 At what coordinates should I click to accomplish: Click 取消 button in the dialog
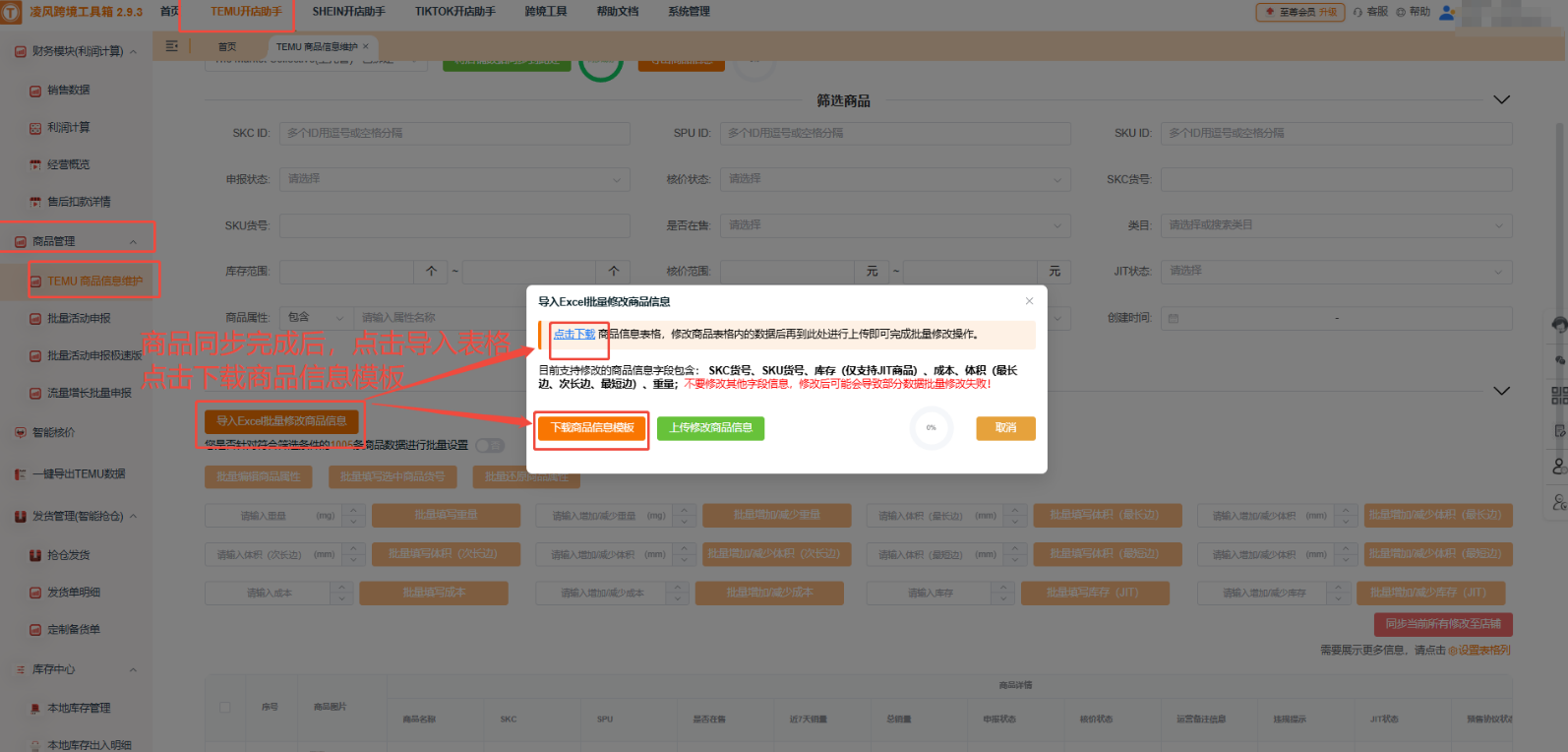[x=1005, y=428]
